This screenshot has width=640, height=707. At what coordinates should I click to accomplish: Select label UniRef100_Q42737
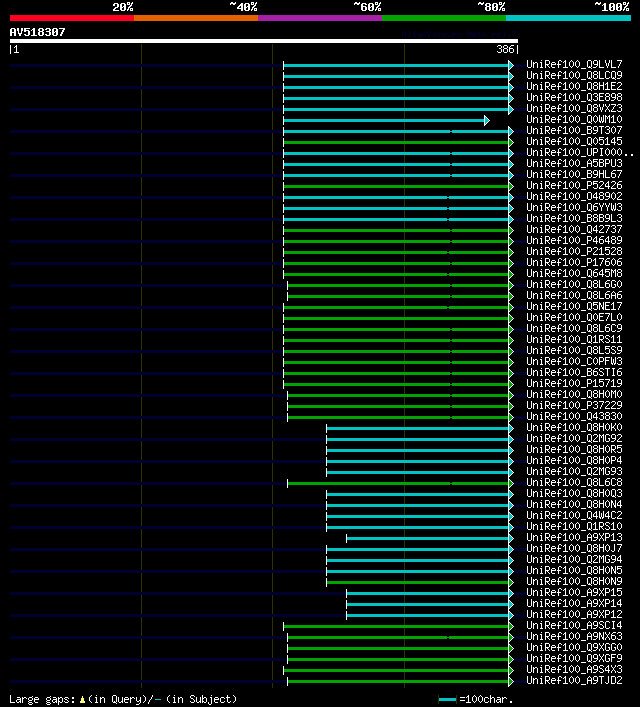pos(574,229)
